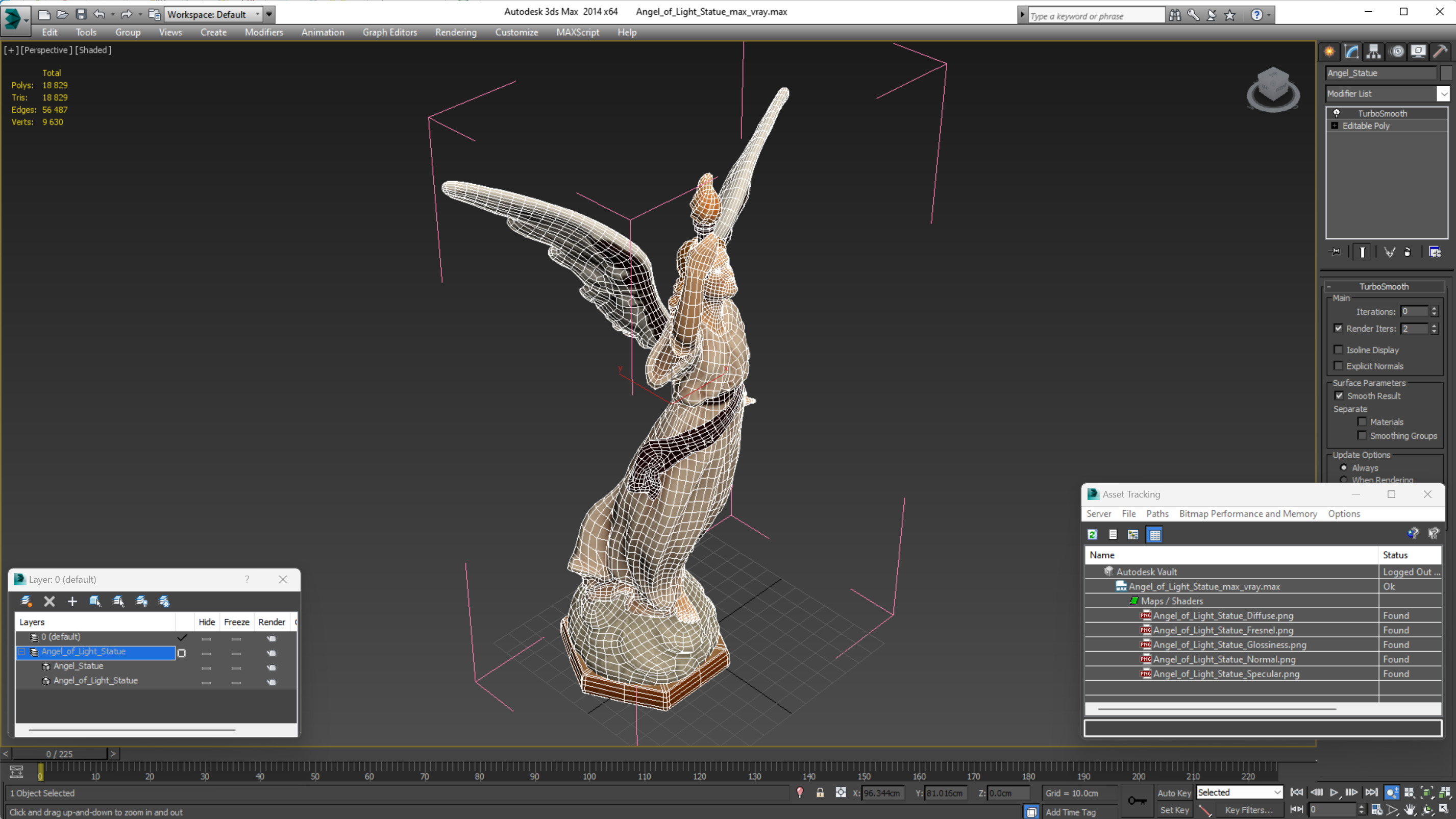Select the When Rendering radio option
Screen dimensions: 1456x819
click(x=1344, y=480)
